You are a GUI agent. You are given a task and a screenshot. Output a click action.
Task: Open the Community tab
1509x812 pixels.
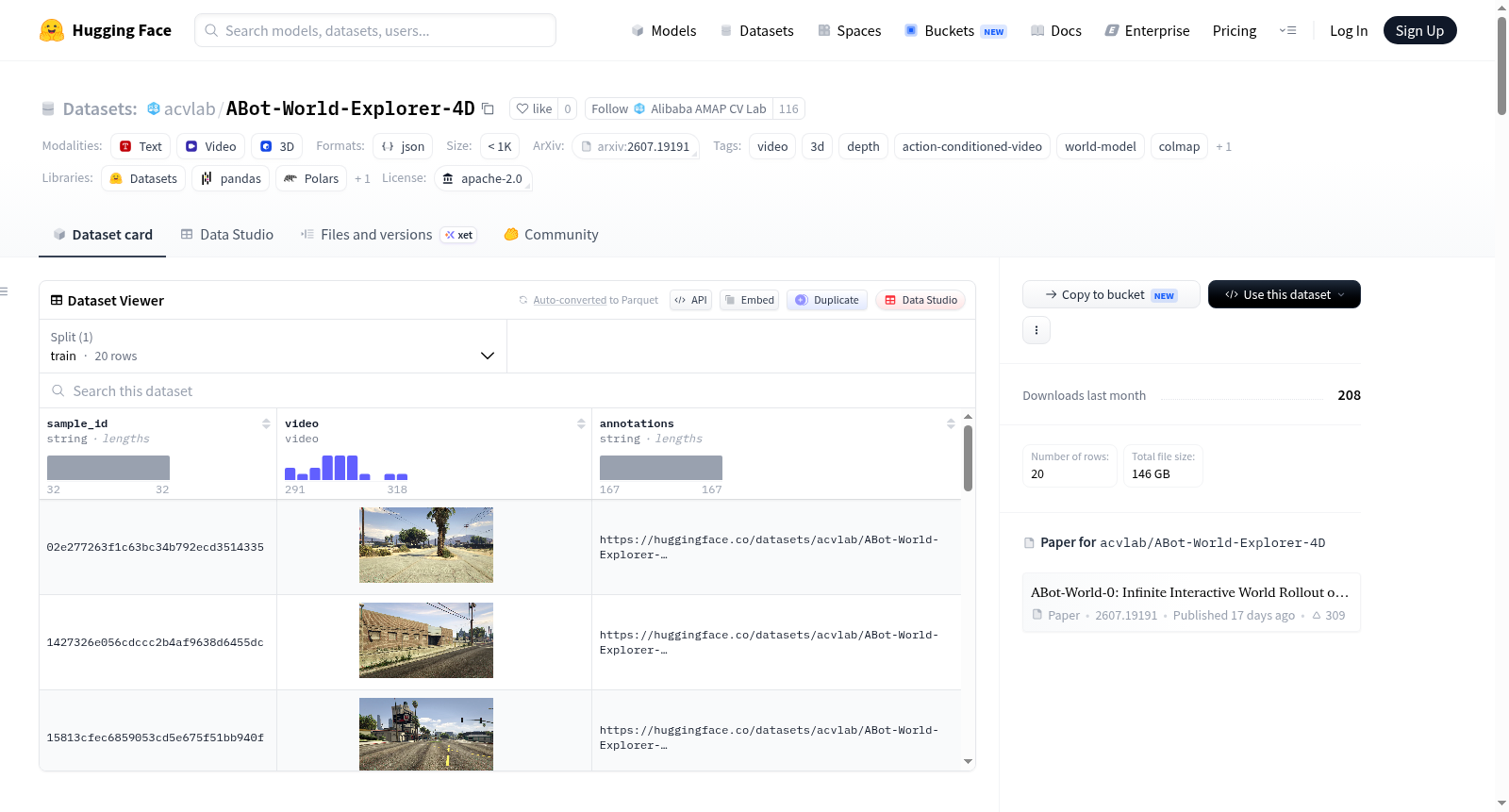(x=551, y=235)
